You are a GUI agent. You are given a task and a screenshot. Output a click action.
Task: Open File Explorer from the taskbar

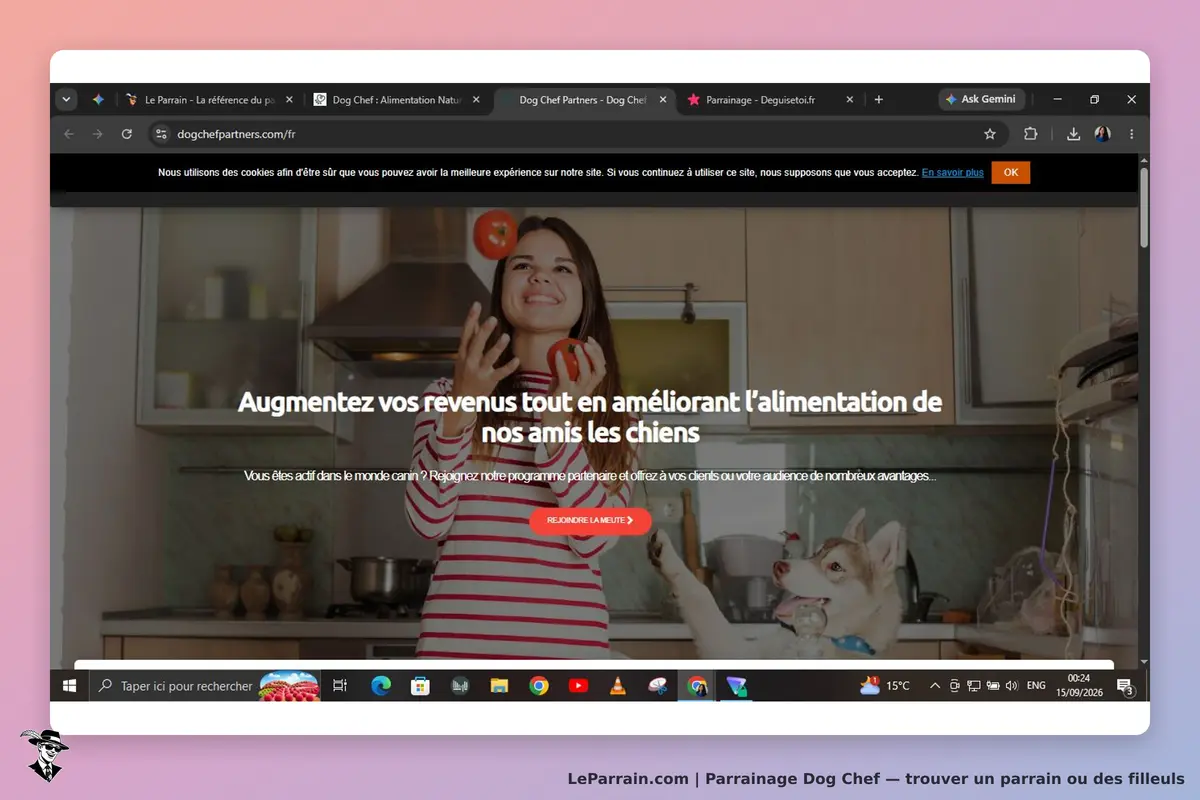[x=500, y=686]
